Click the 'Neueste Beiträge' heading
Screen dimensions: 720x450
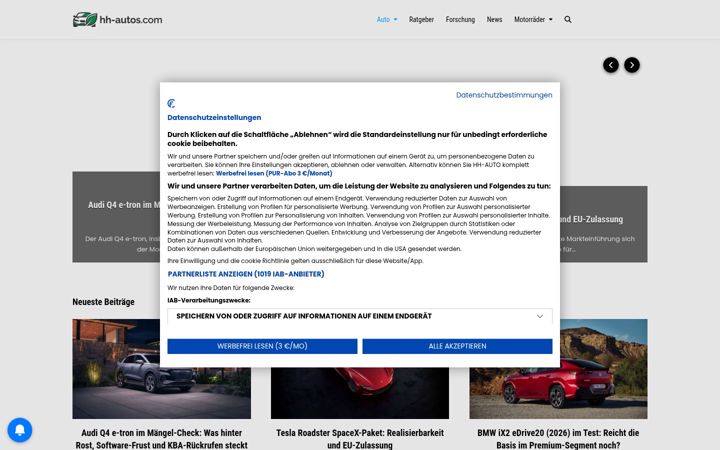(103, 302)
